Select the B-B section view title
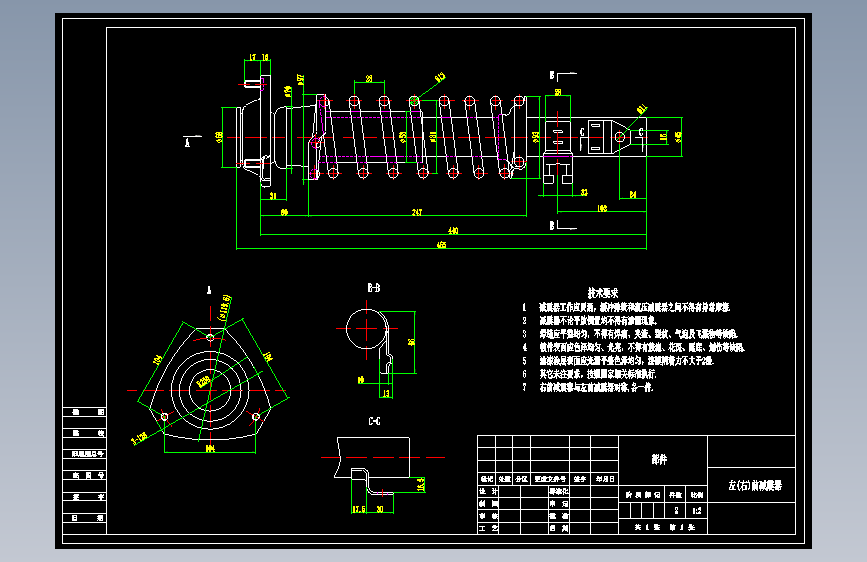 374,288
